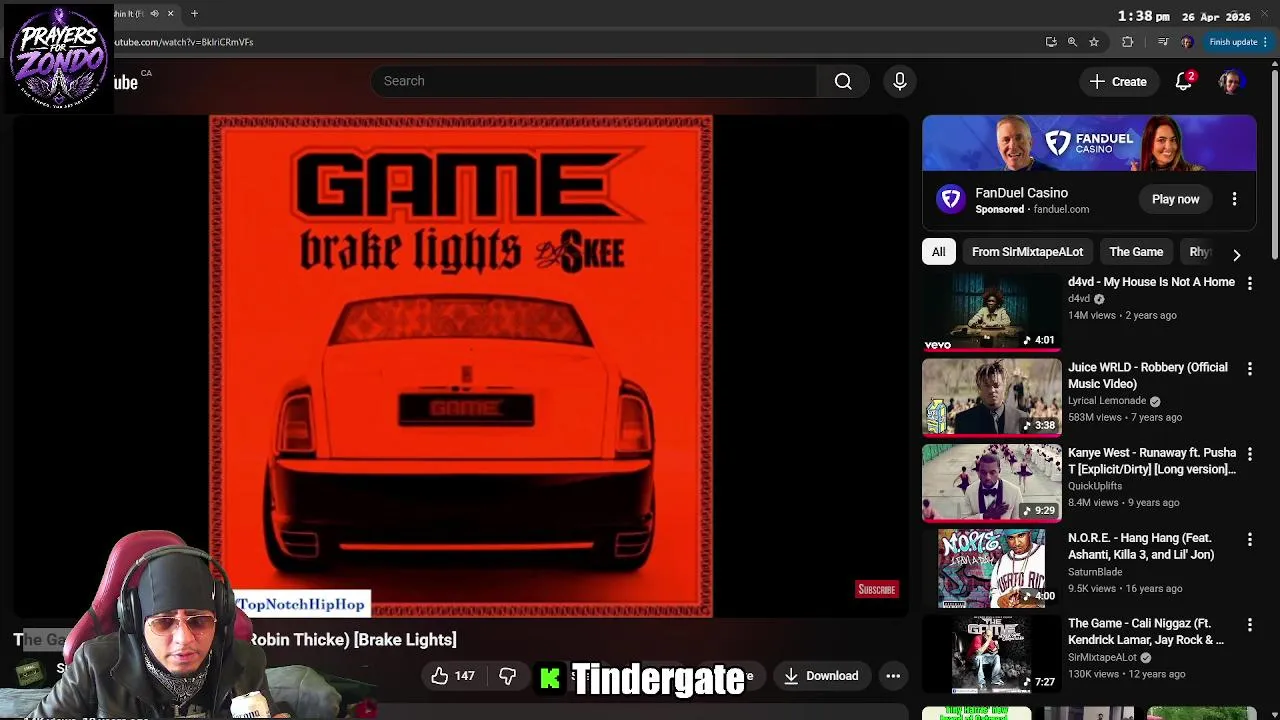Open Kanye West Runaway thumbnail

click(x=991, y=483)
